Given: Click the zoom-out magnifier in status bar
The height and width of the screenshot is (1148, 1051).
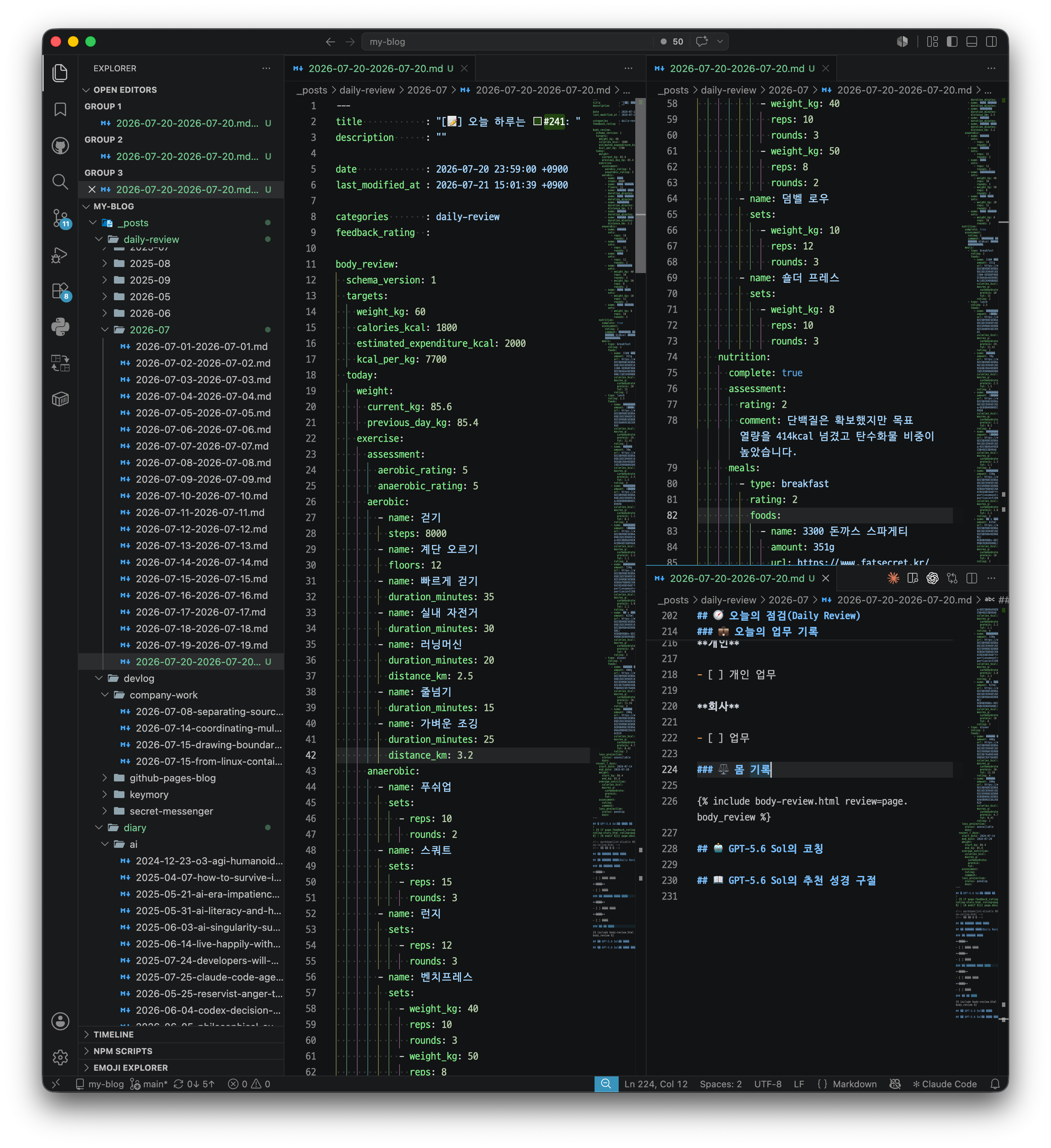Looking at the screenshot, I should 605,1084.
